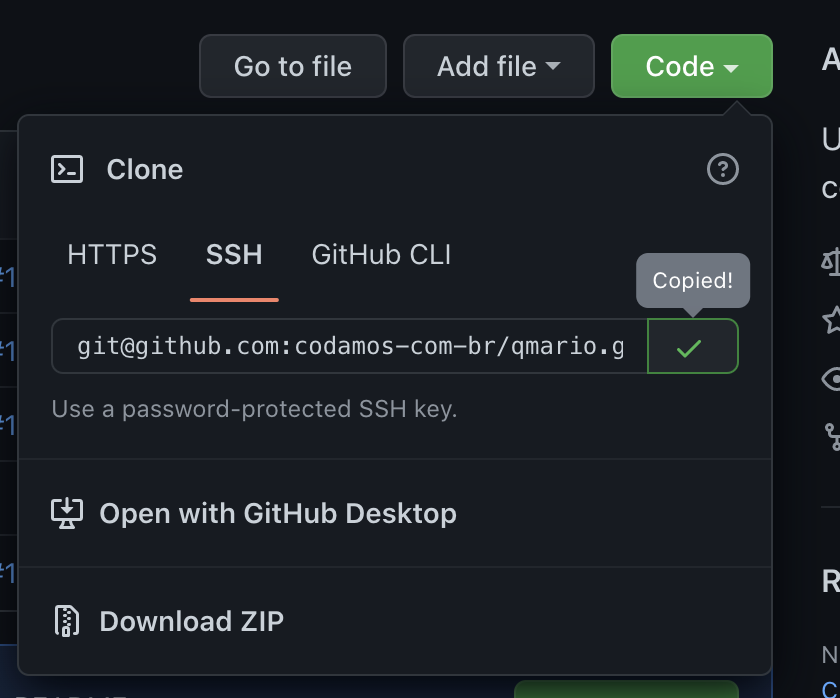Click the Clone terminal icon
The height and width of the screenshot is (698, 840).
coord(67,169)
